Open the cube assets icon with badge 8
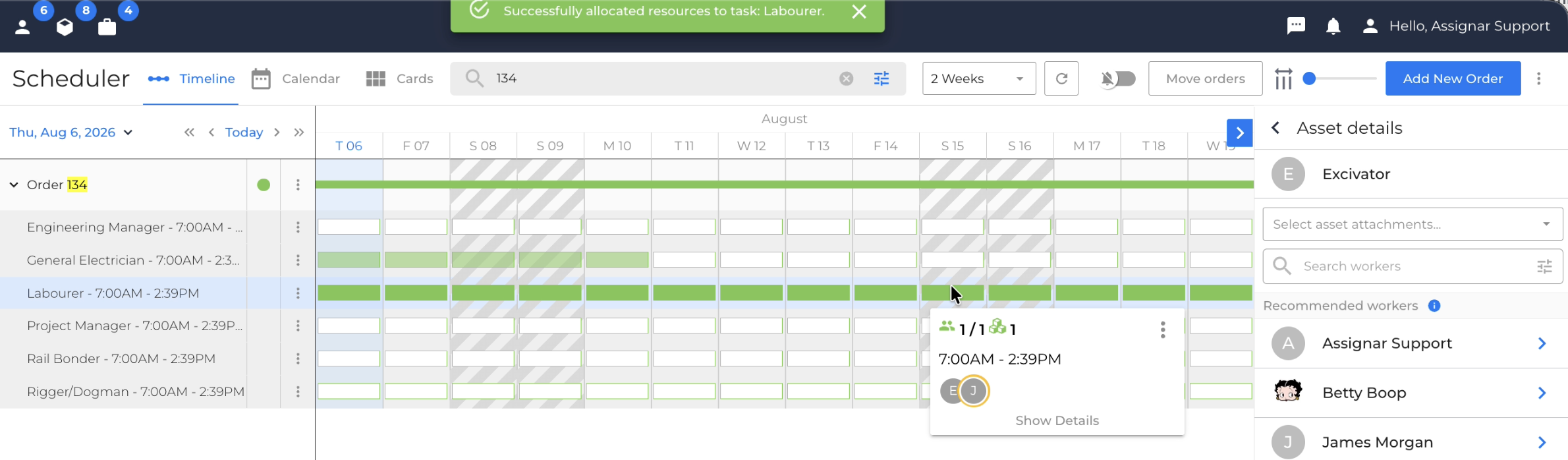Viewport: 1568px width, 460px height. 65,27
